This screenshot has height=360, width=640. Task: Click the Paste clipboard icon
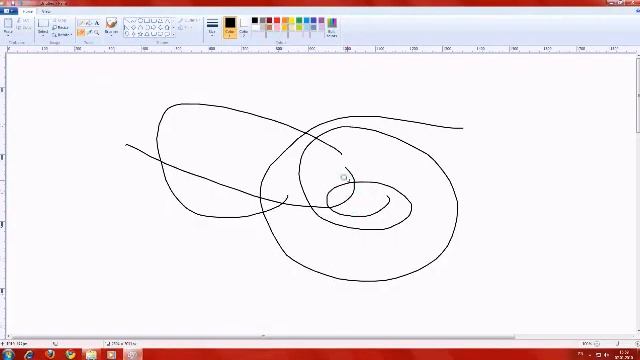coord(8,24)
